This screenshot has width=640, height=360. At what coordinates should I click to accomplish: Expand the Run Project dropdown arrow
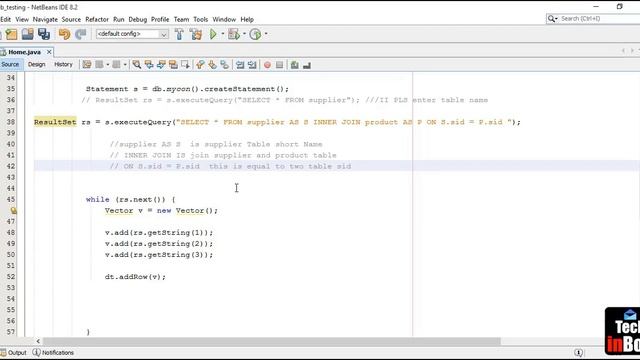(223, 34)
